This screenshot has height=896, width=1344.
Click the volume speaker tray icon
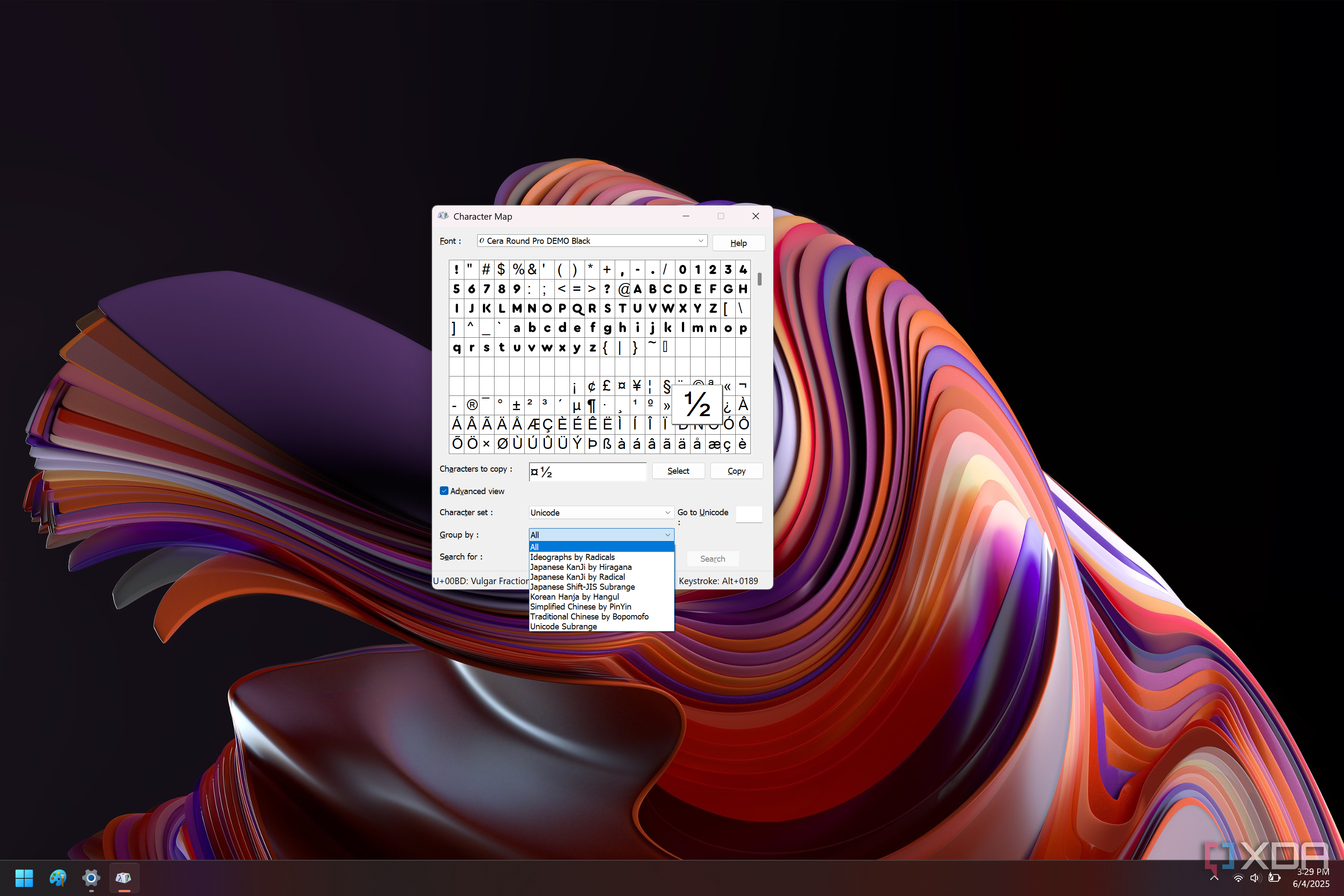click(1255, 878)
